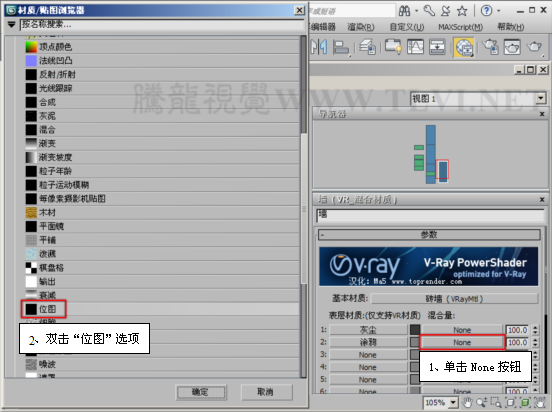
Task: Select the 粒子运动模糊 map entry
Action: pos(162,185)
